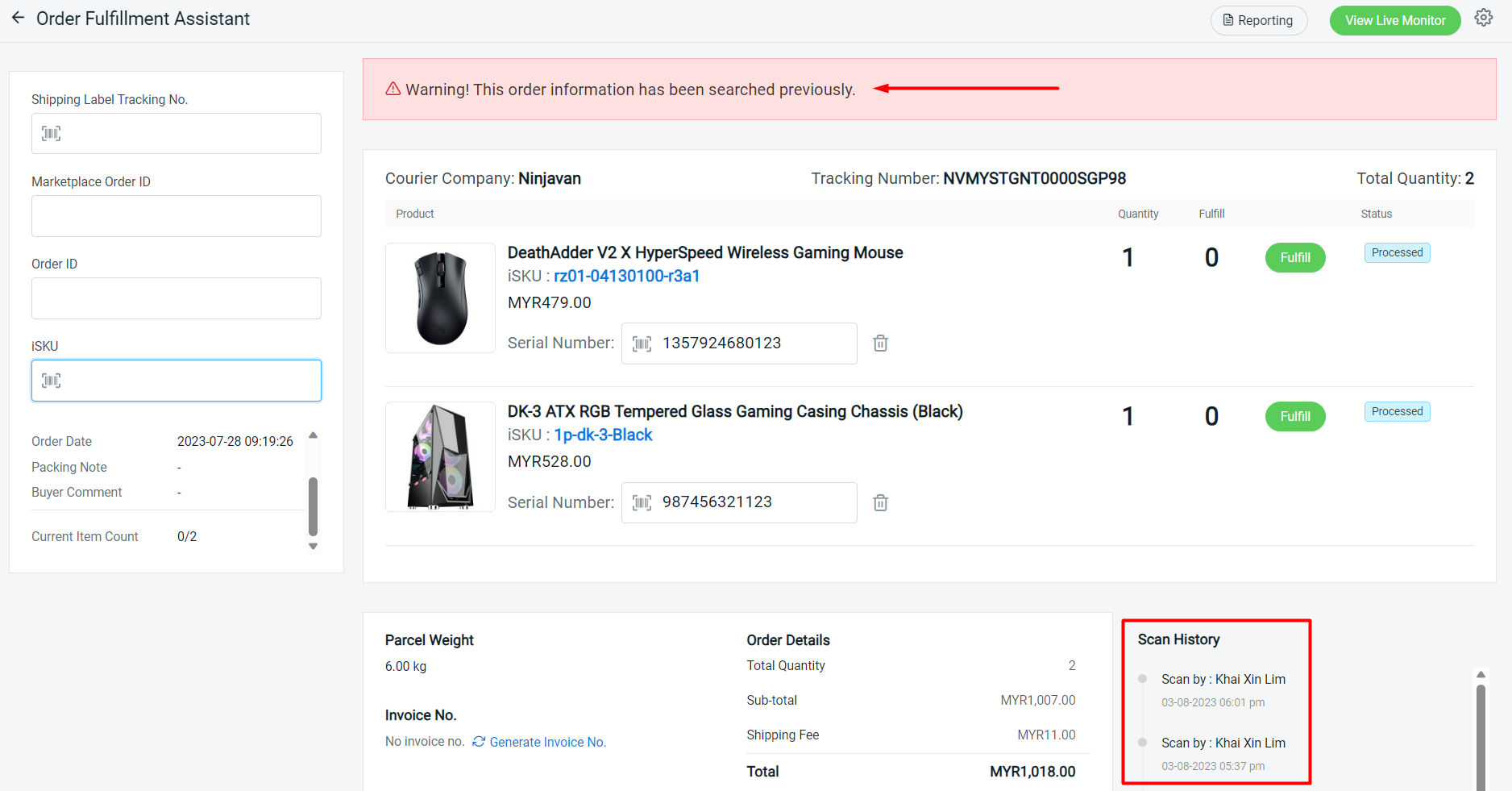Click the back arrow beside Order Fulfillment Assistant
The width and height of the screenshot is (1512, 791).
tap(18, 19)
